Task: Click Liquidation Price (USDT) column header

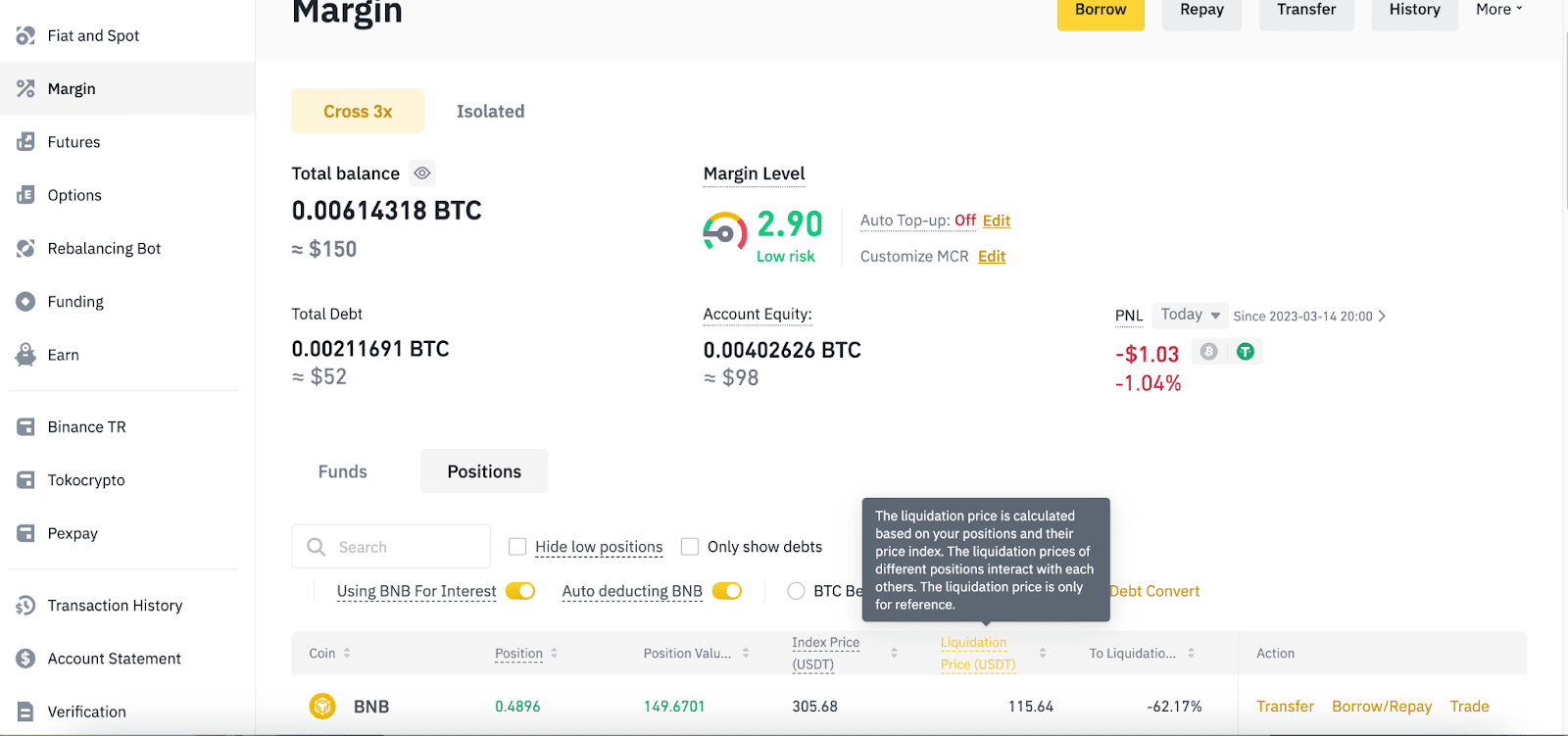Action: [x=977, y=653]
